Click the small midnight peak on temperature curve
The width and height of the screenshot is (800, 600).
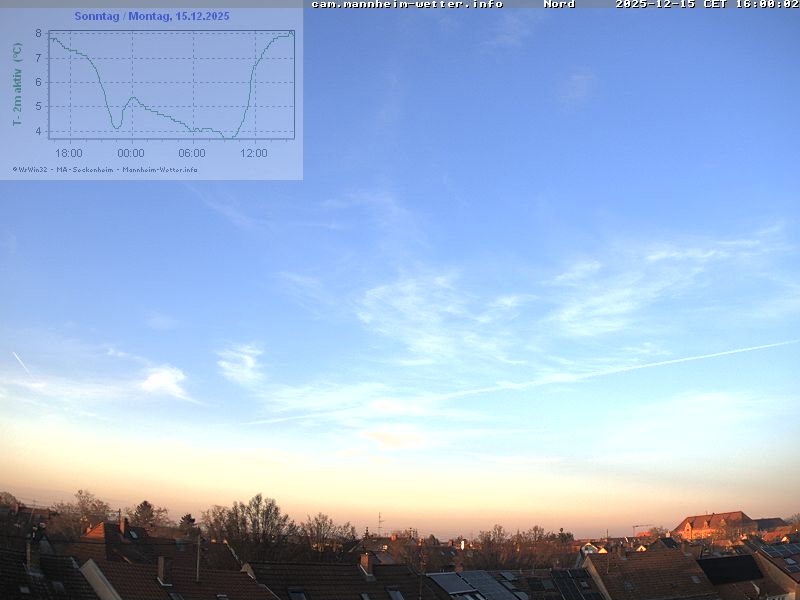point(132,98)
